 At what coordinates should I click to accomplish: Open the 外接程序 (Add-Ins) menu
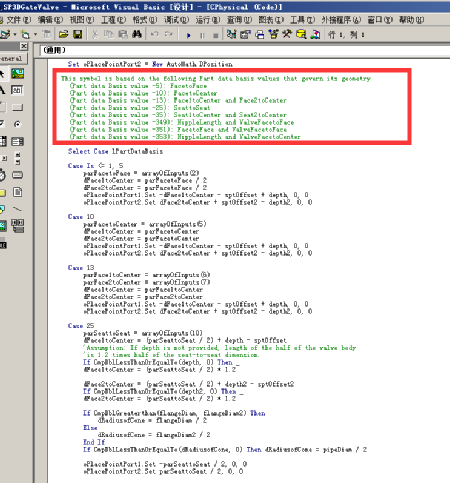pos(341,20)
